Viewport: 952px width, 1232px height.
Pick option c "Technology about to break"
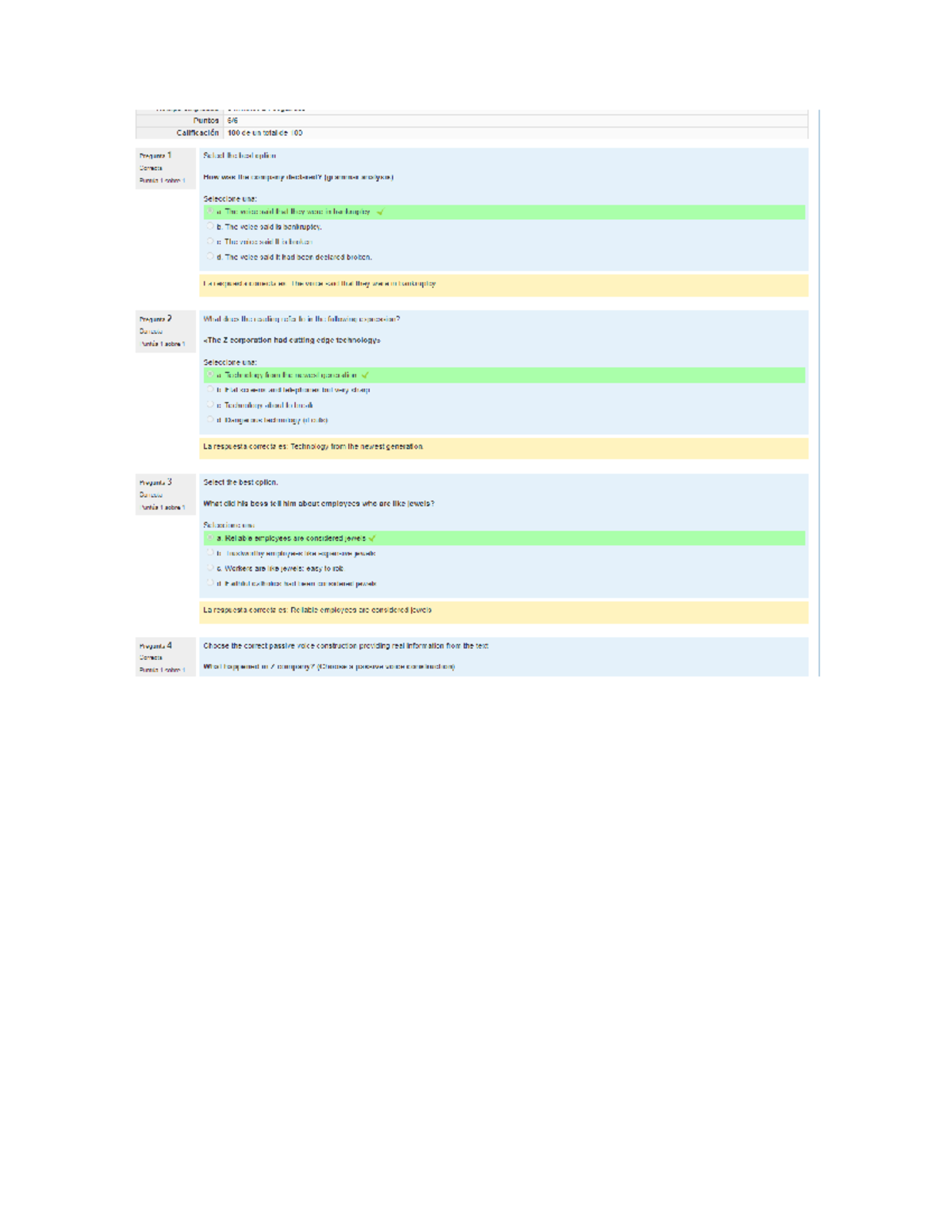click(211, 406)
